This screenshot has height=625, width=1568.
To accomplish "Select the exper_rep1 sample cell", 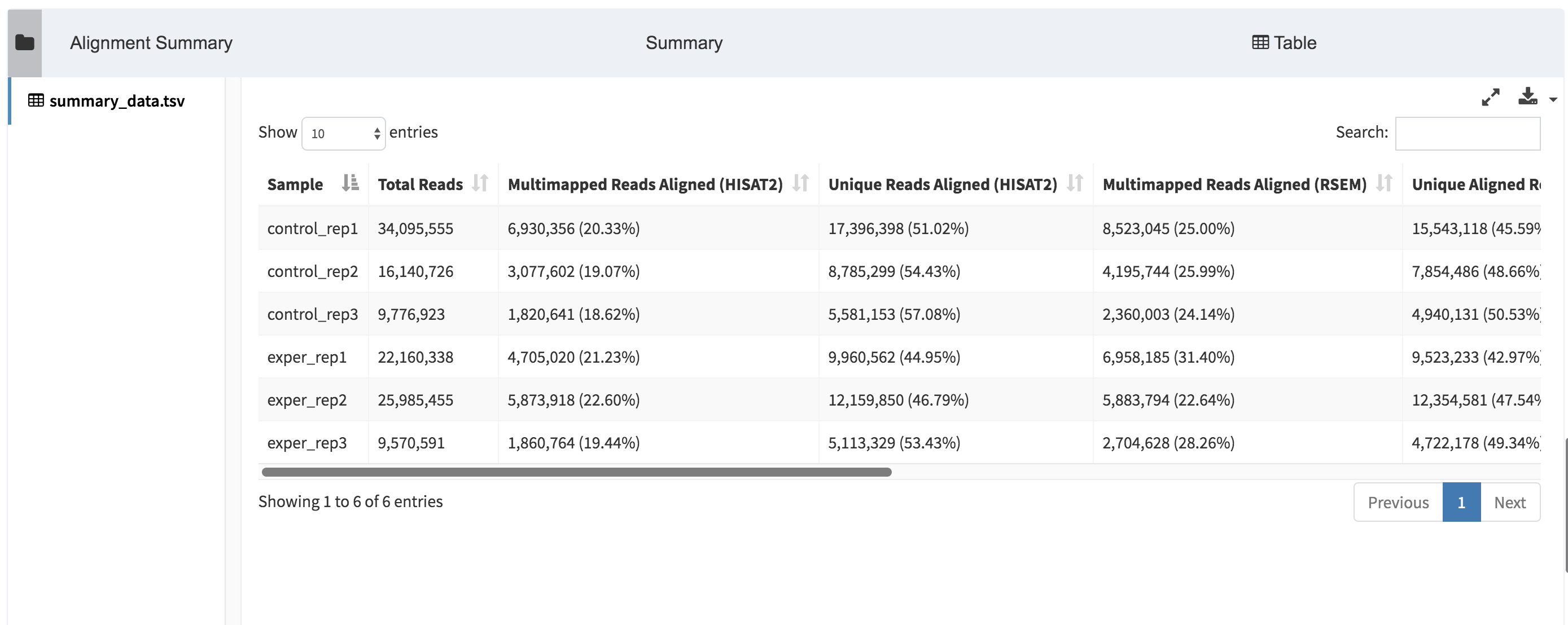I will tap(313, 357).
